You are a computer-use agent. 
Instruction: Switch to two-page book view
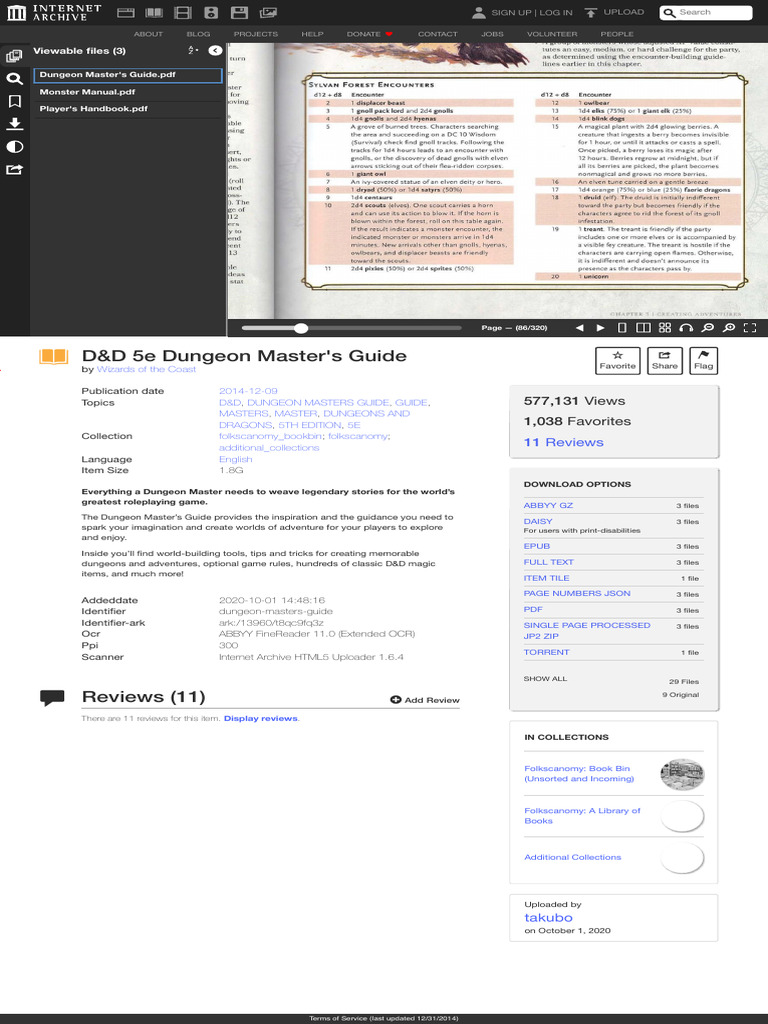643,328
